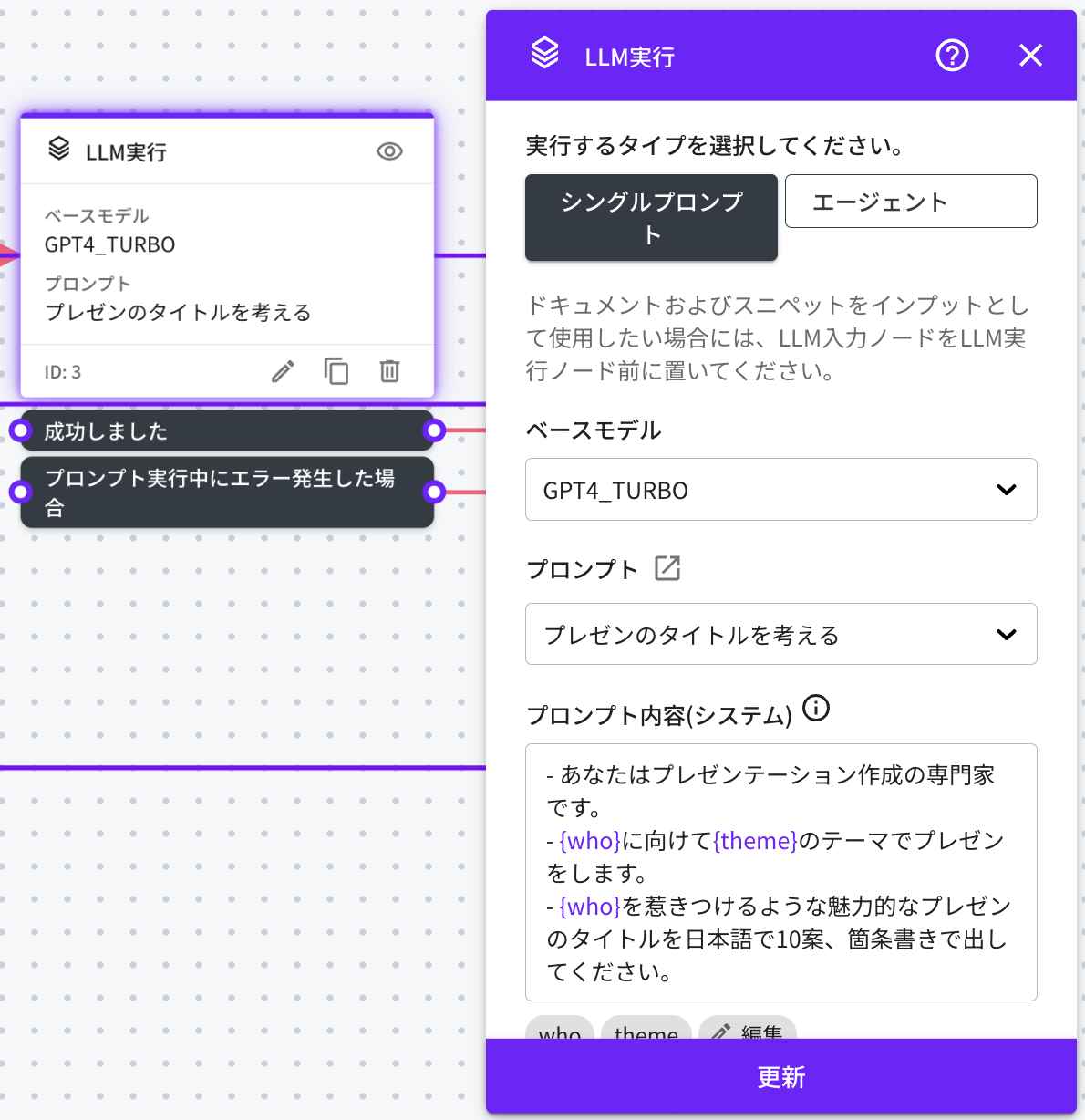Click the 成功しました output port
This screenshot has height=1120, width=1085.
[x=435, y=430]
